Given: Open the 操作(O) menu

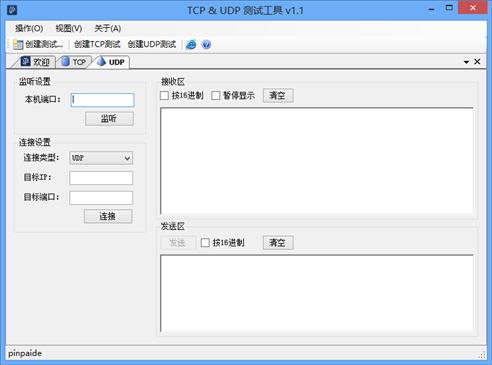Looking at the screenshot, I should pos(29,28).
